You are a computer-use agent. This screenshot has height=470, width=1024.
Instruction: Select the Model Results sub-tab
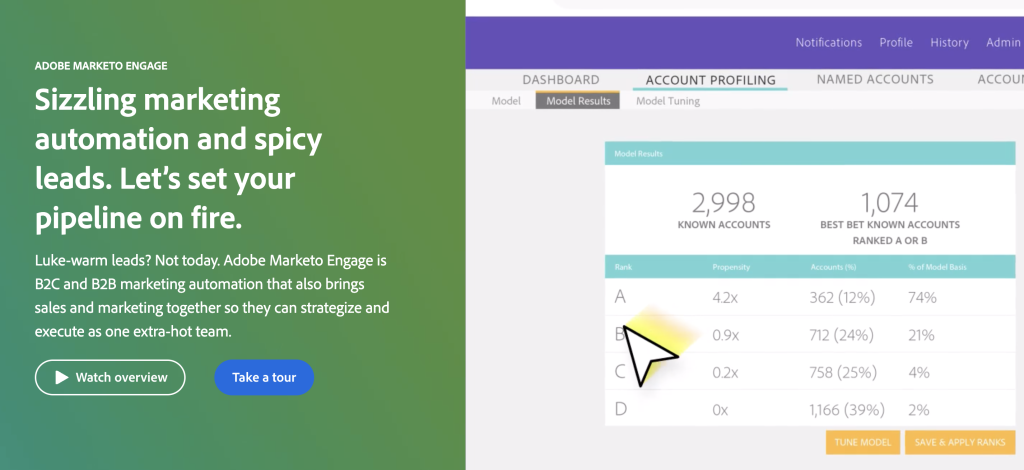[x=578, y=101]
